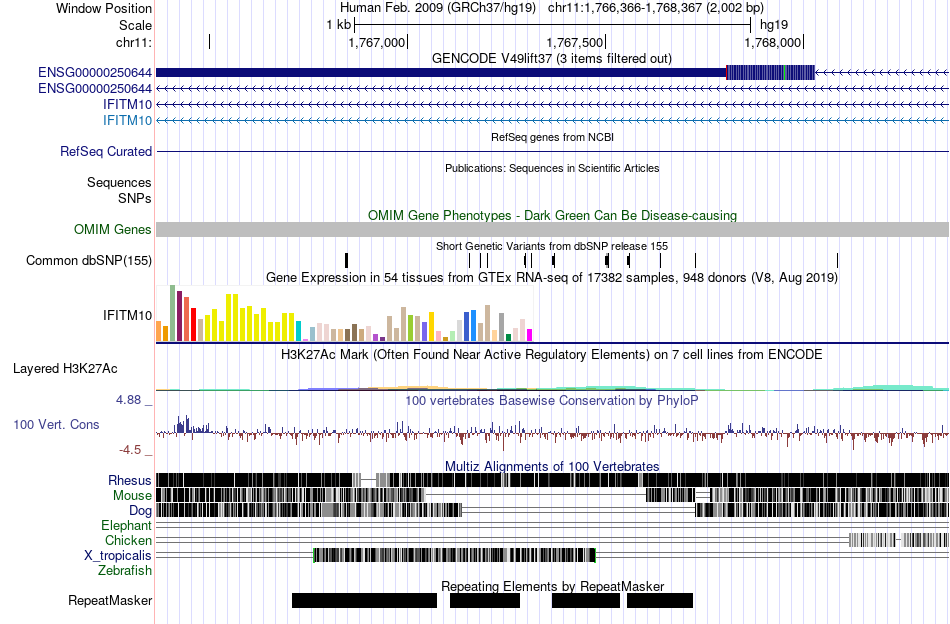Click the '100 Vert. Cons' track label
The width and height of the screenshot is (950, 624).
click(x=56, y=425)
